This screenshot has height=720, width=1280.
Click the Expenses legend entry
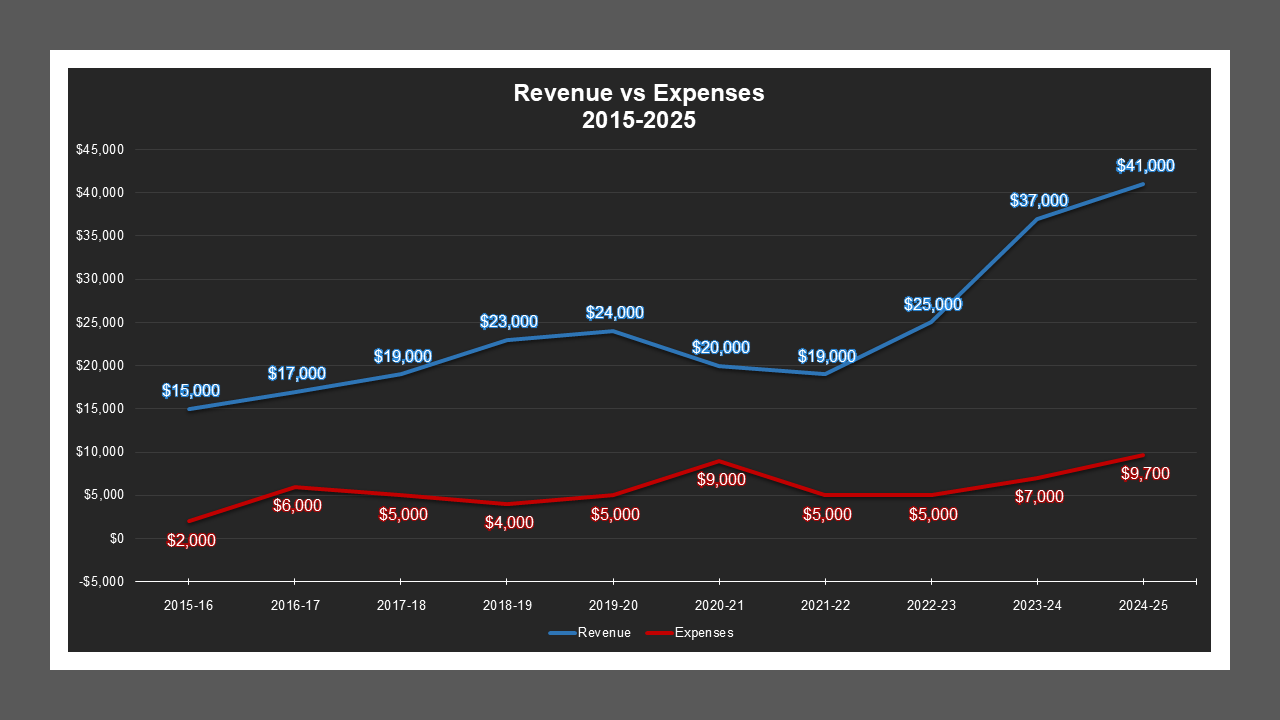pos(704,633)
